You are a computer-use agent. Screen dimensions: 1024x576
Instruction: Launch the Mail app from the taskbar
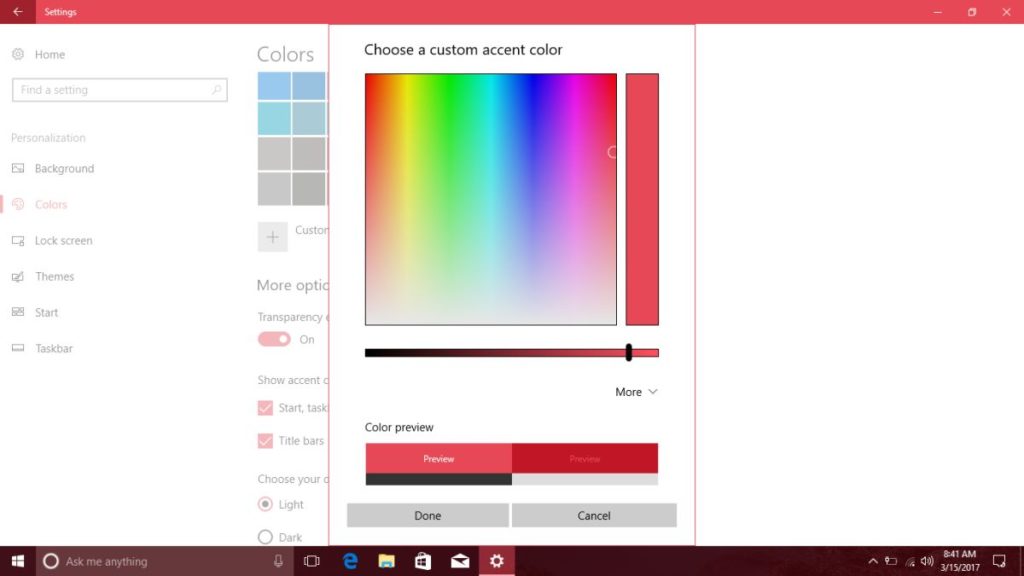pyautogui.click(x=460, y=561)
